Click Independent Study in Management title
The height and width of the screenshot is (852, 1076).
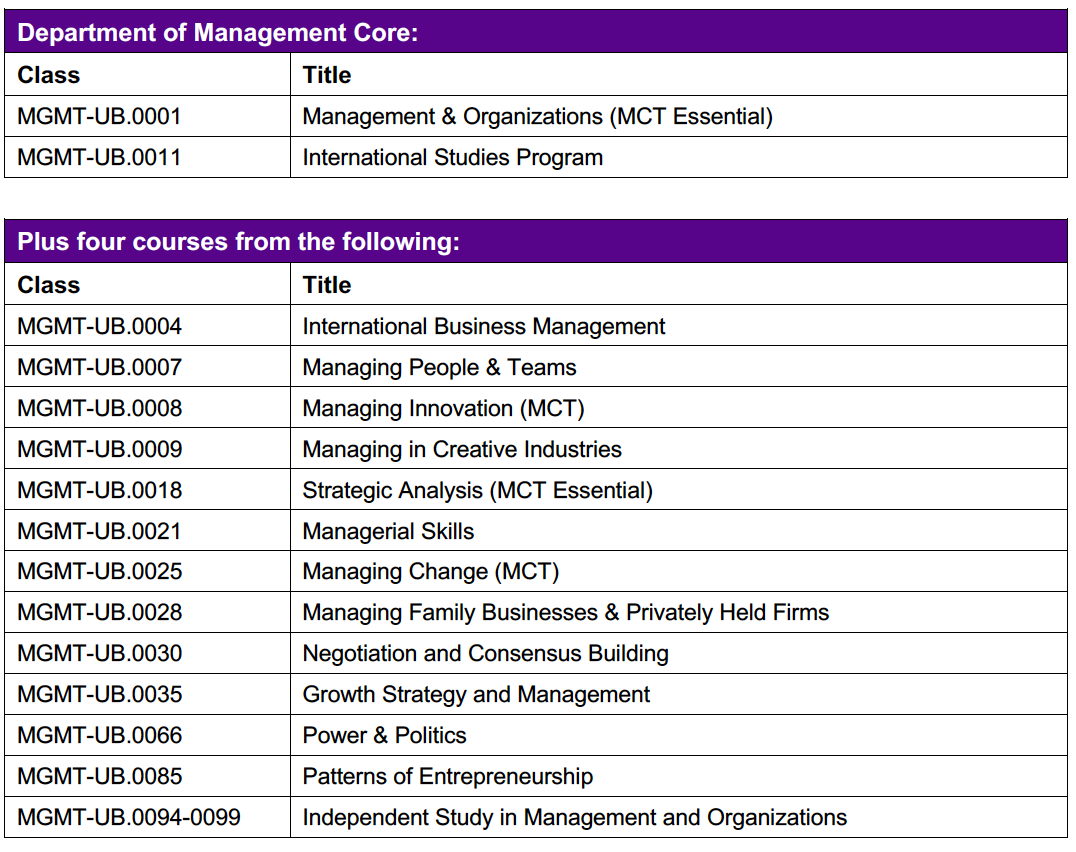click(x=574, y=818)
